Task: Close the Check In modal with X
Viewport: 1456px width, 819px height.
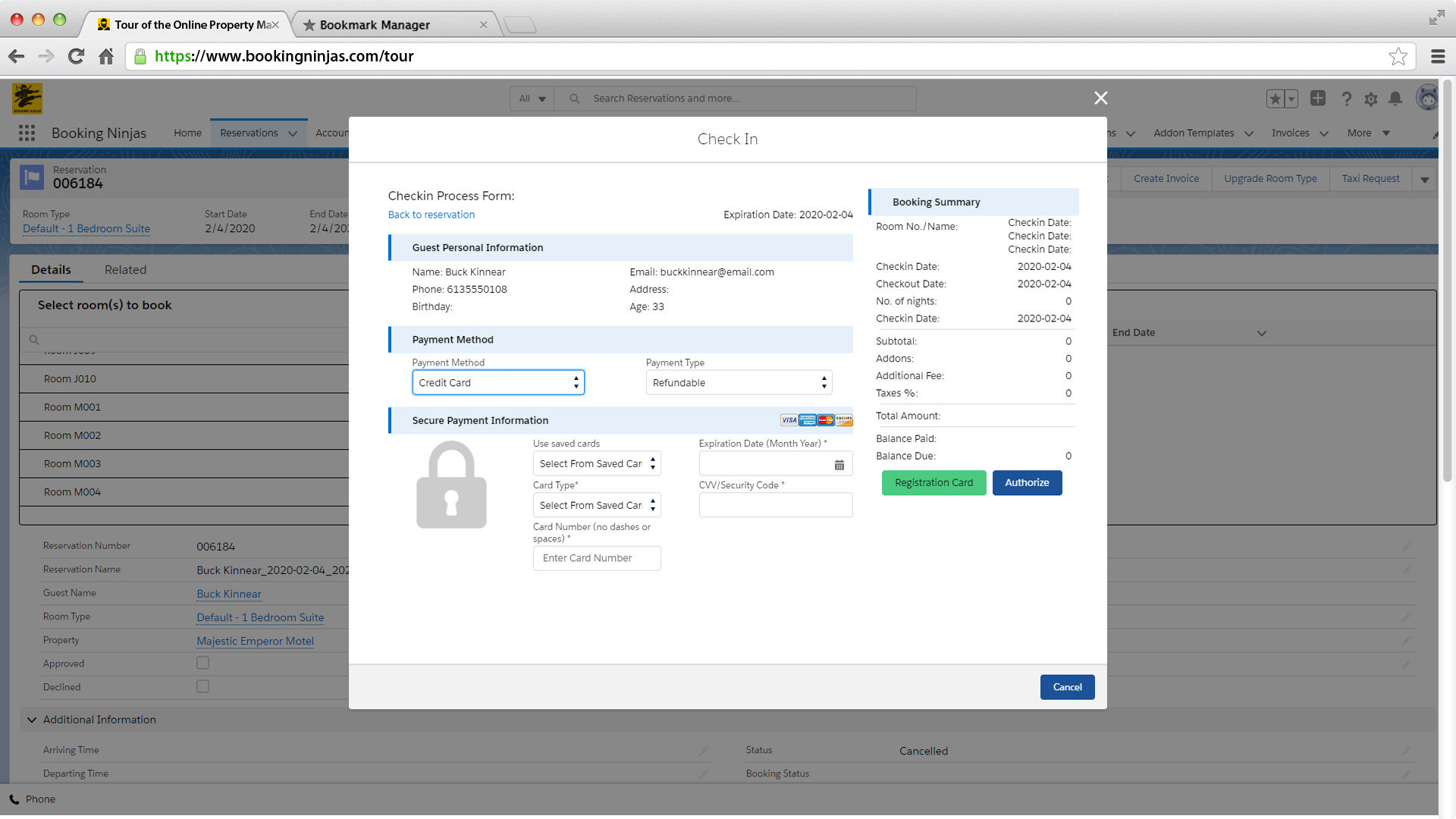Action: [1101, 98]
